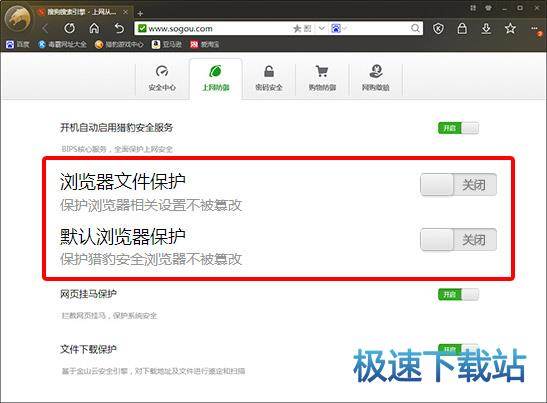The height and width of the screenshot is (403, 547).
Task: Click the search magnifier in address bar
Action: (415, 28)
